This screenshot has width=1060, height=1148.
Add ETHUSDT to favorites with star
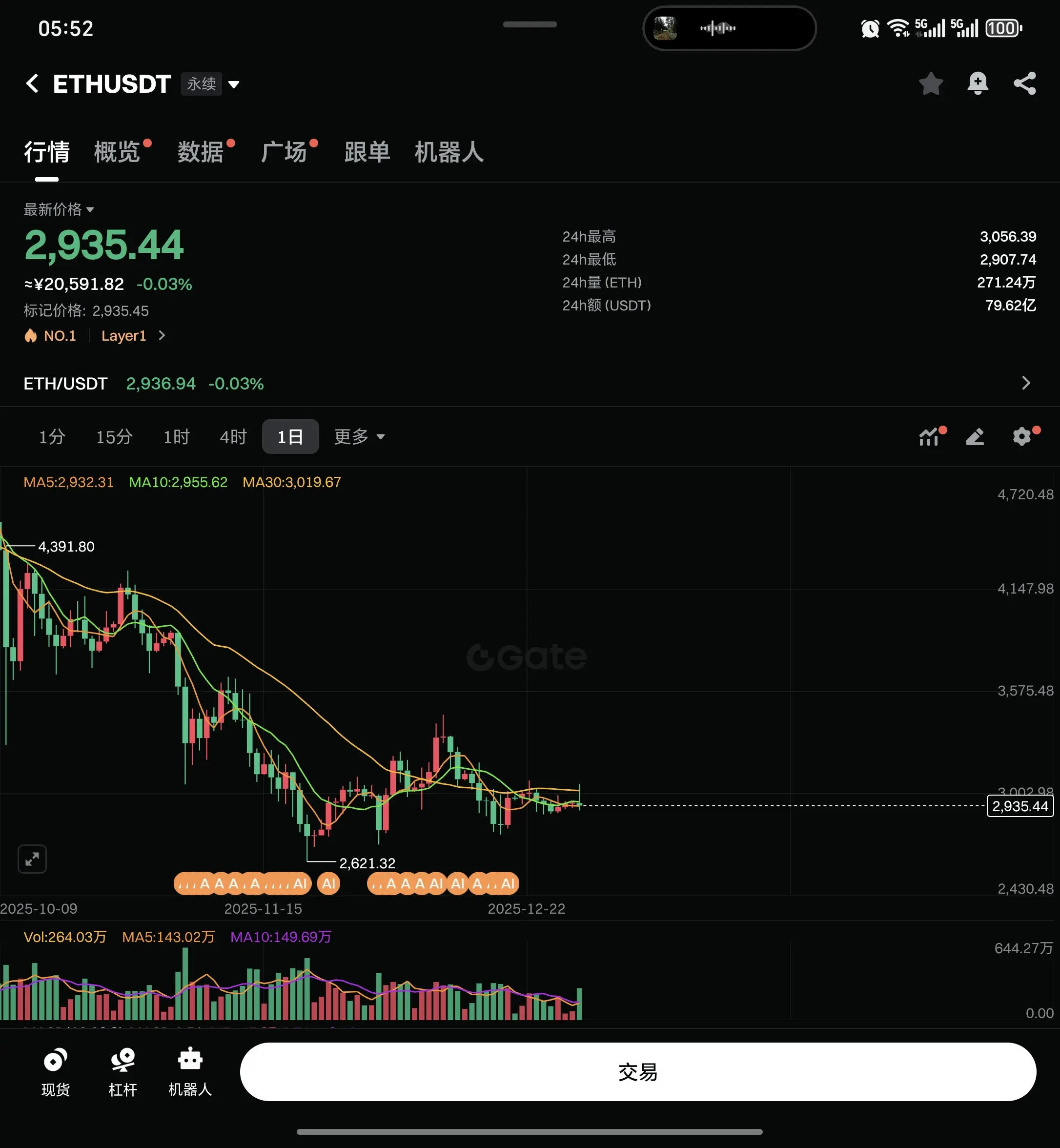930,84
